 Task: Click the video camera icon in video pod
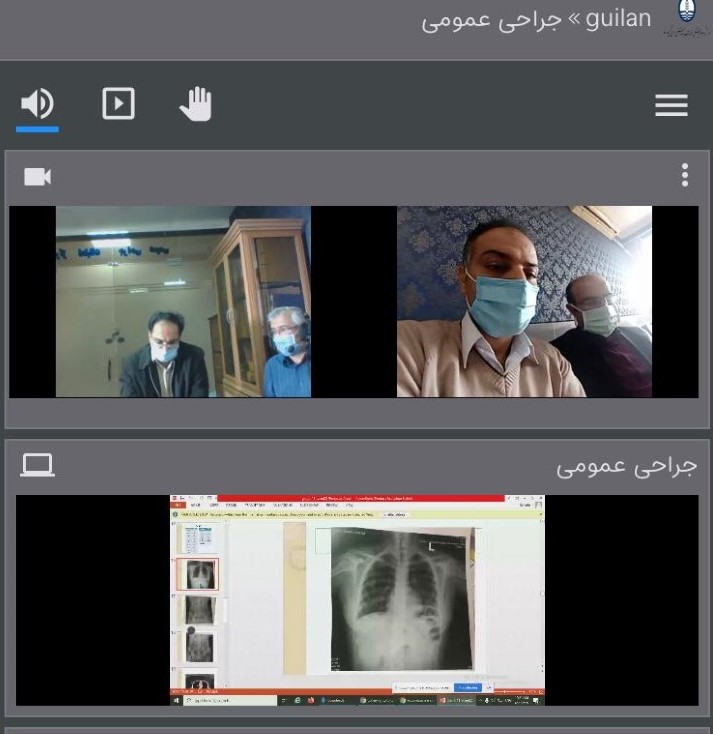tap(37, 177)
